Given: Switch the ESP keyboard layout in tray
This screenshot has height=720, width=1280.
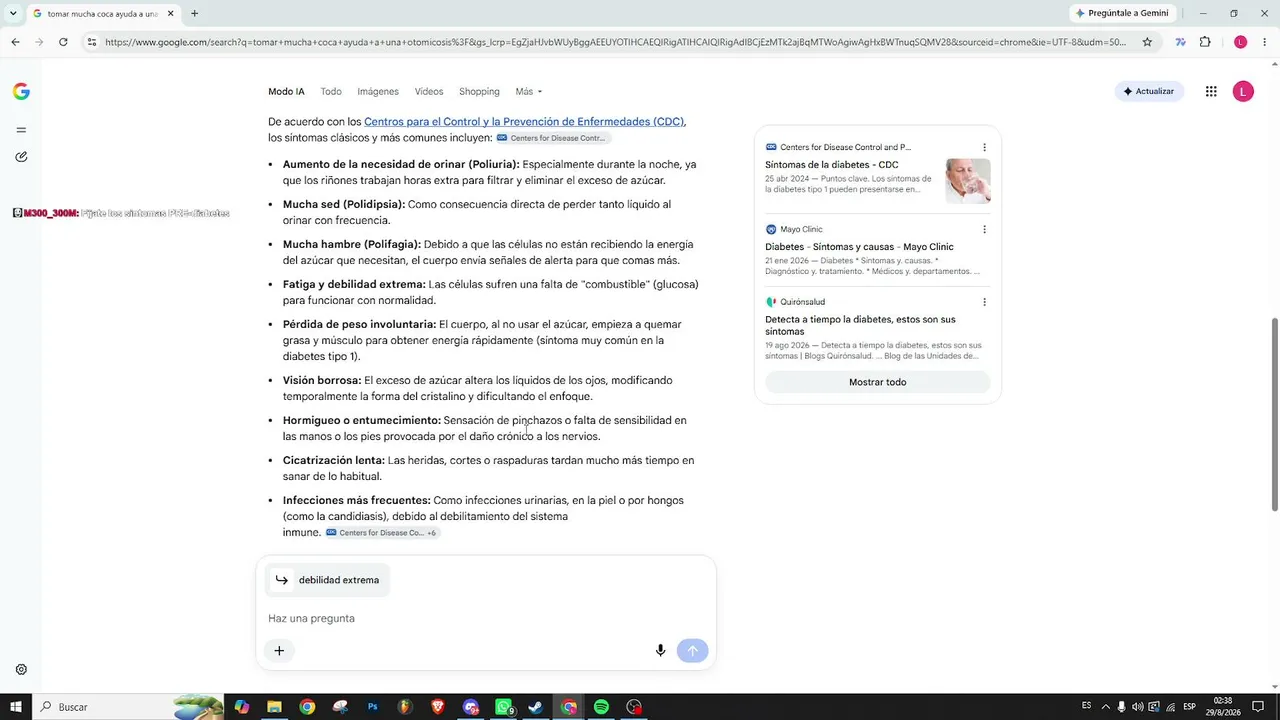Looking at the screenshot, I should 1190,707.
